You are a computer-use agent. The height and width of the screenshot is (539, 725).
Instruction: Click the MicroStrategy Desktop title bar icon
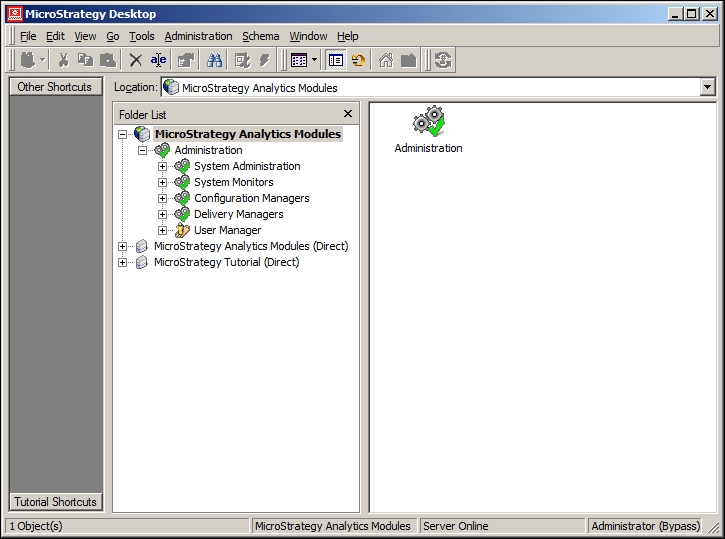tap(14, 14)
